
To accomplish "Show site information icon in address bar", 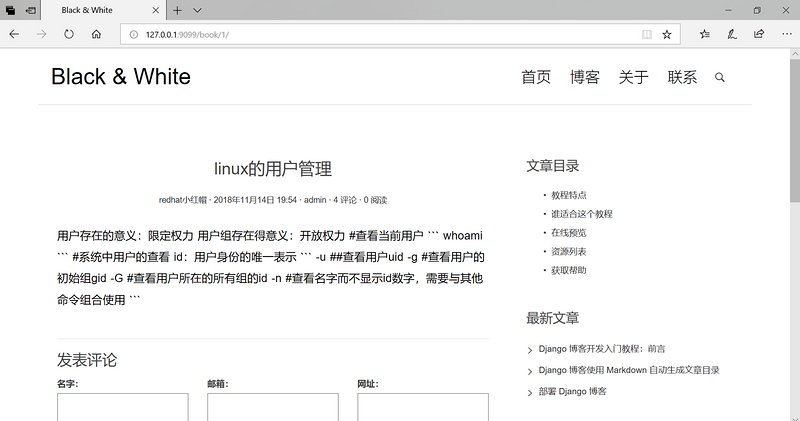I will click(134, 35).
